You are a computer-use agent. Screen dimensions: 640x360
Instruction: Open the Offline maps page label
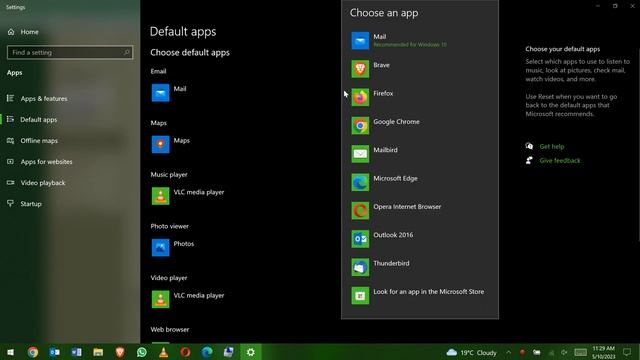click(39, 140)
